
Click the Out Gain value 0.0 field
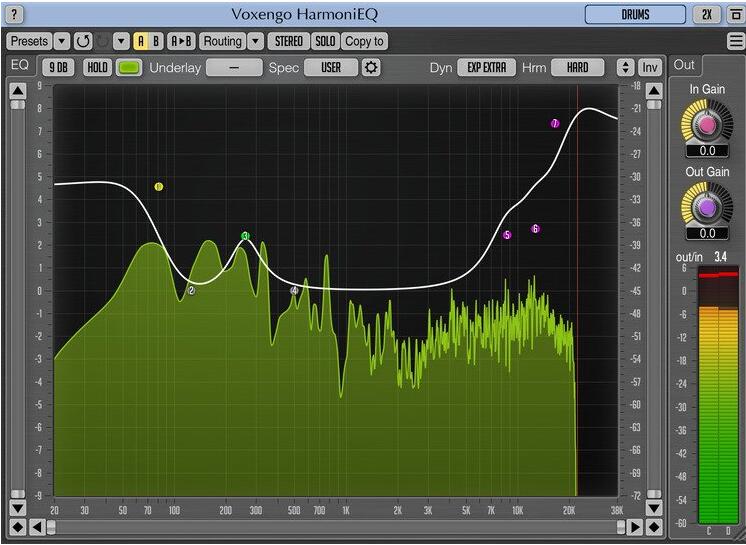click(x=707, y=234)
